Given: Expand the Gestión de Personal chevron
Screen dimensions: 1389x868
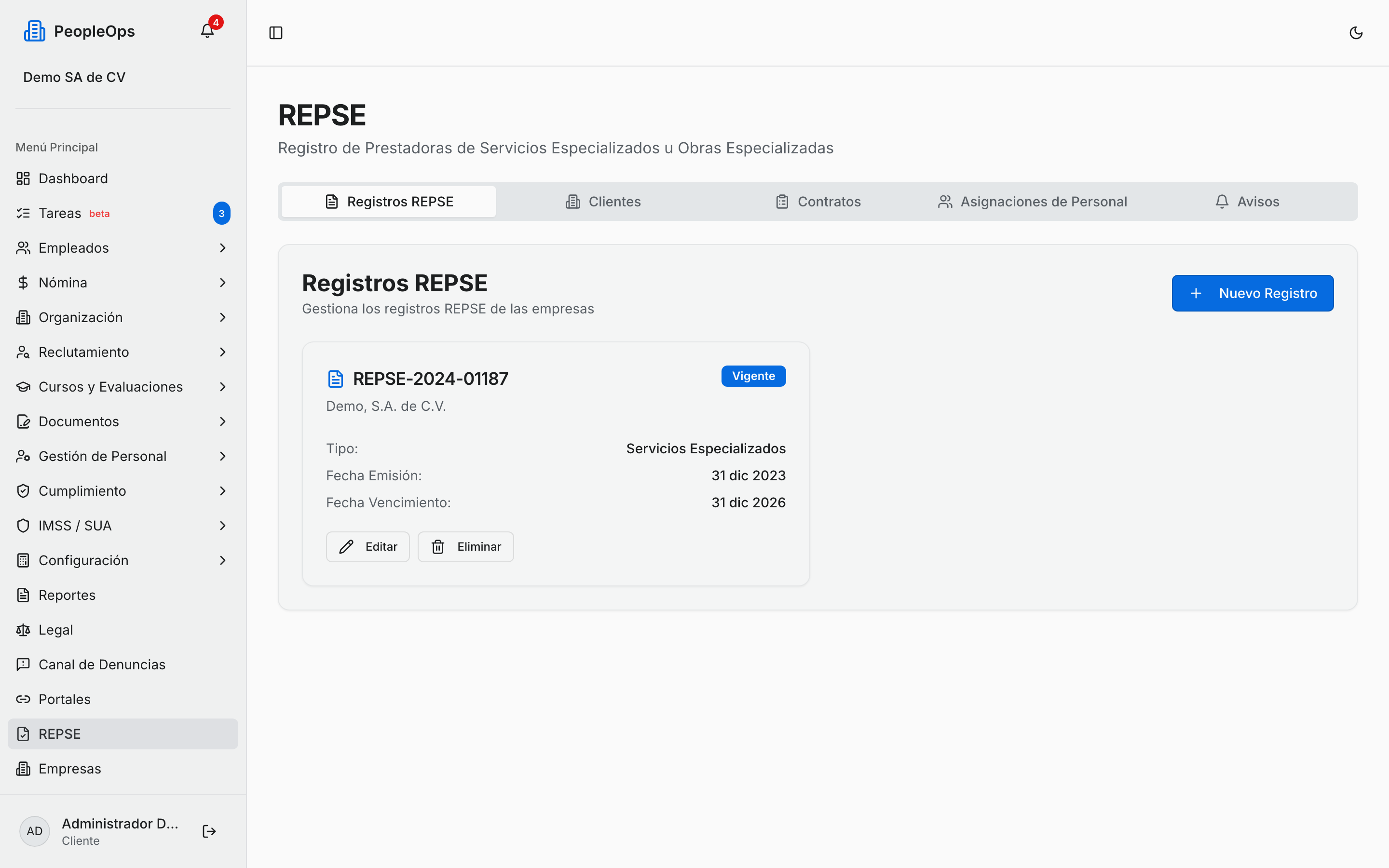Looking at the screenshot, I should 223,456.
